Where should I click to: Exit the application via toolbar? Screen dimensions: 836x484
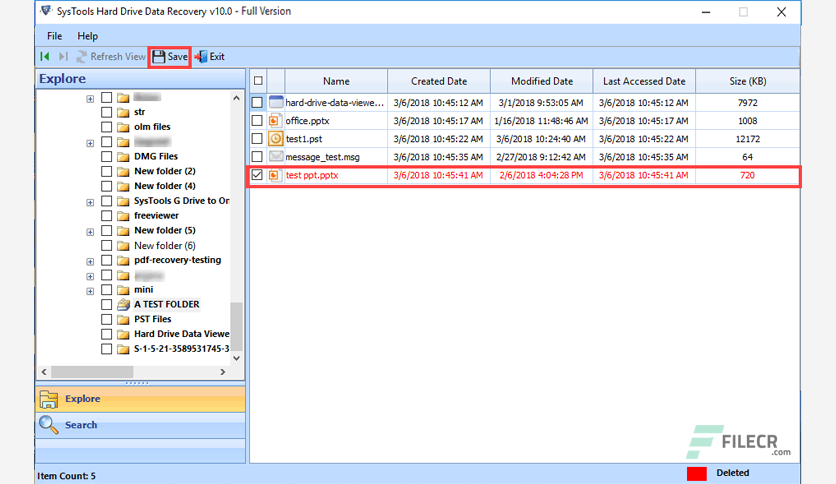click(x=210, y=57)
